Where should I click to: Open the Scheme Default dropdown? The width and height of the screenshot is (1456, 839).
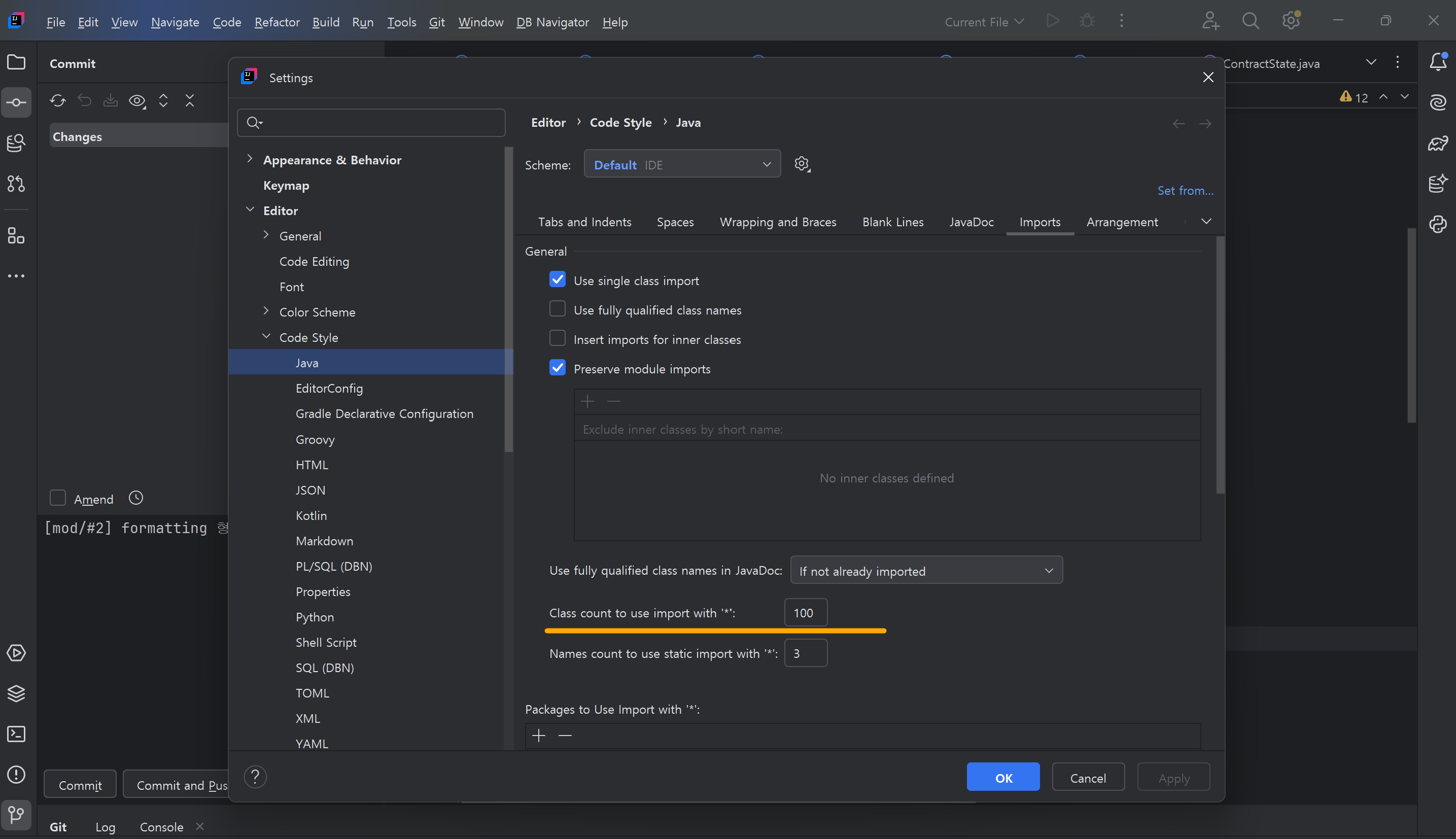pyautogui.click(x=682, y=164)
